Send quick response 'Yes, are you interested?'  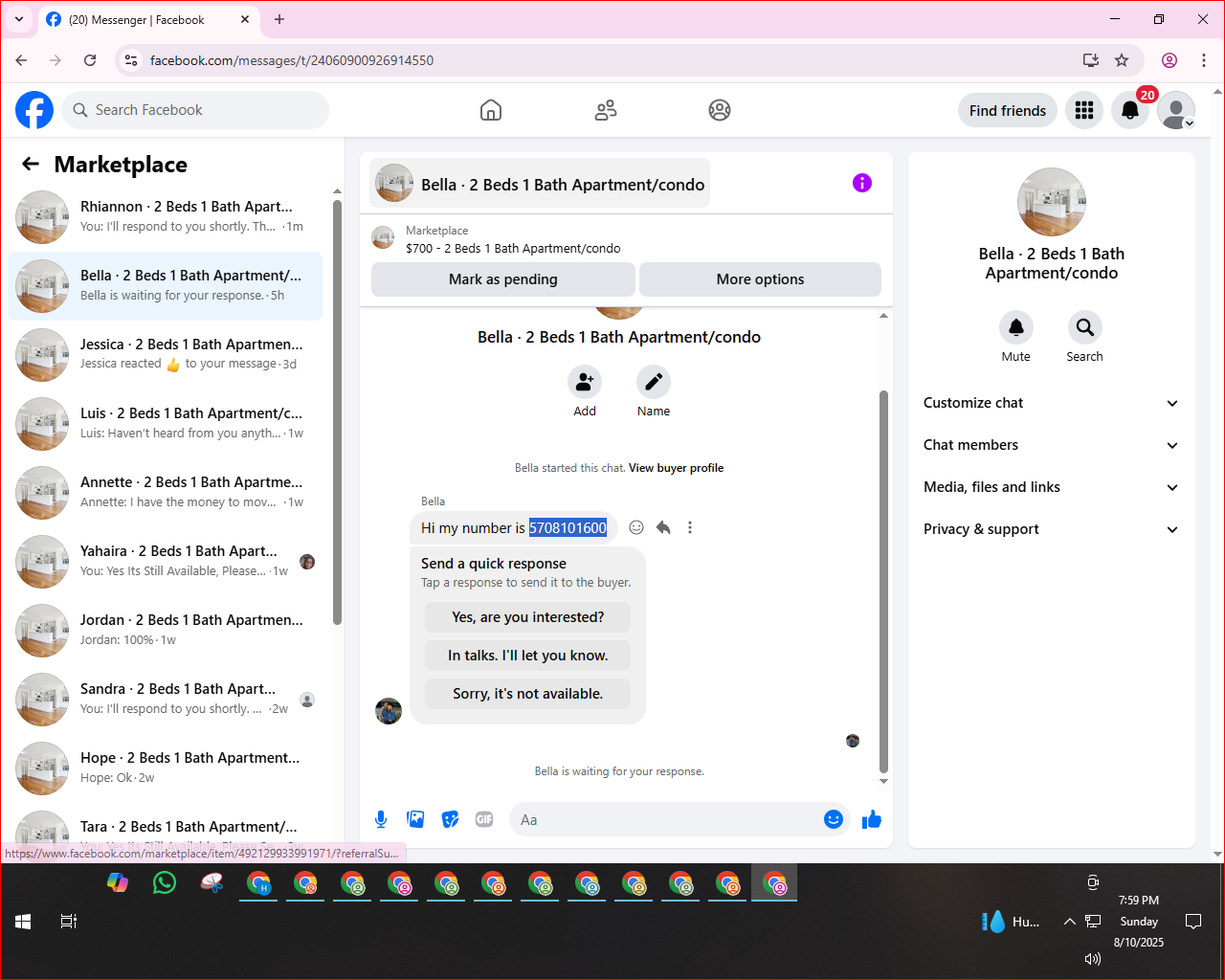coord(528,617)
